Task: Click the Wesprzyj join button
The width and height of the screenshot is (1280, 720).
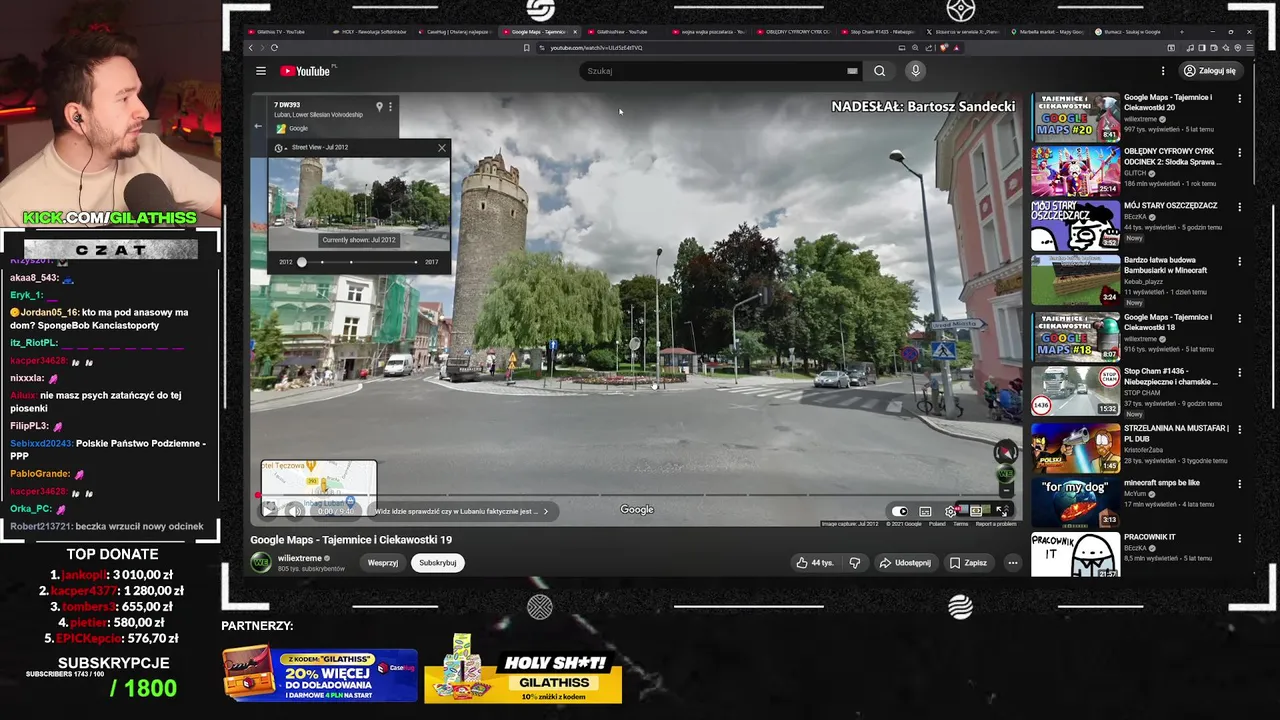Action: point(383,562)
